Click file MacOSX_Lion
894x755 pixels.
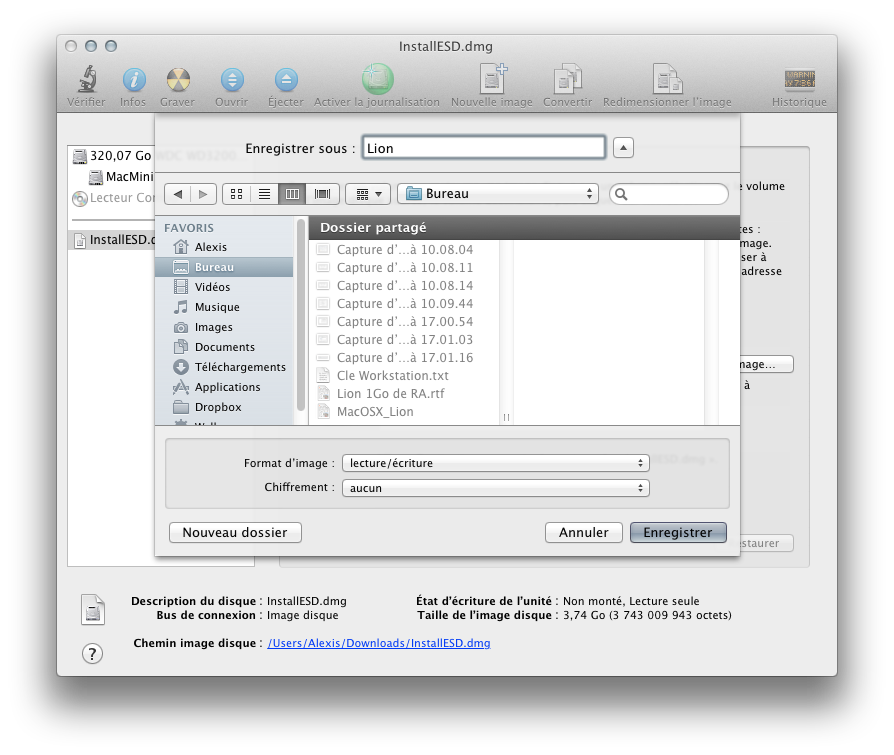point(404,412)
